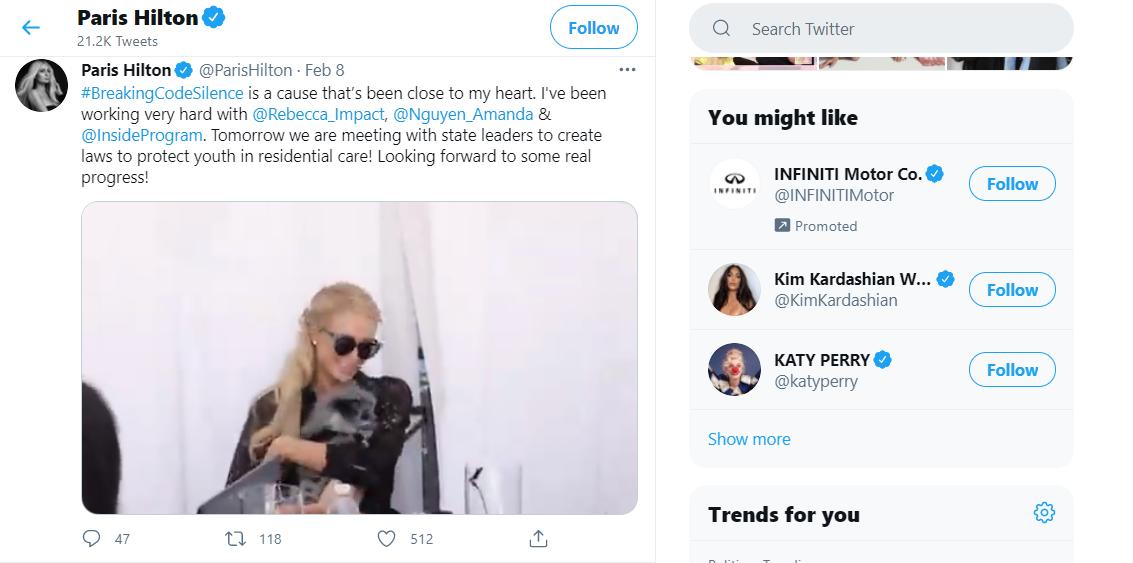Share the tweet via share icon
This screenshot has height=563, width=1133.
538,539
